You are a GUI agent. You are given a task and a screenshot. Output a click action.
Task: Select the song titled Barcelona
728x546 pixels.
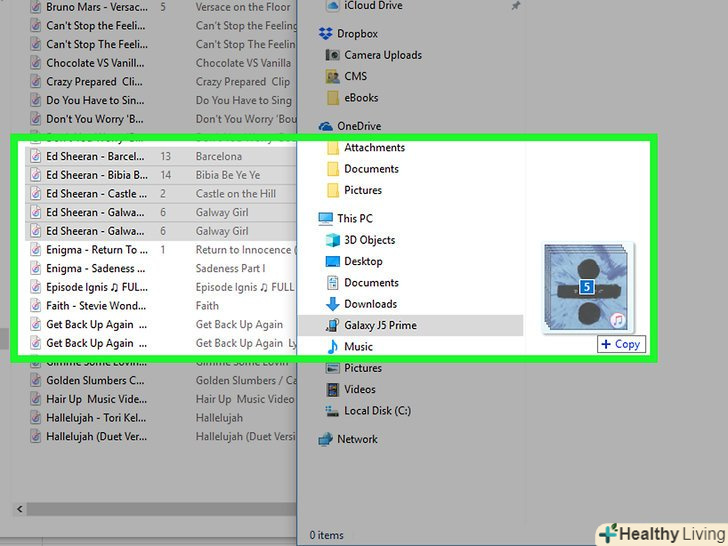[x=219, y=156]
